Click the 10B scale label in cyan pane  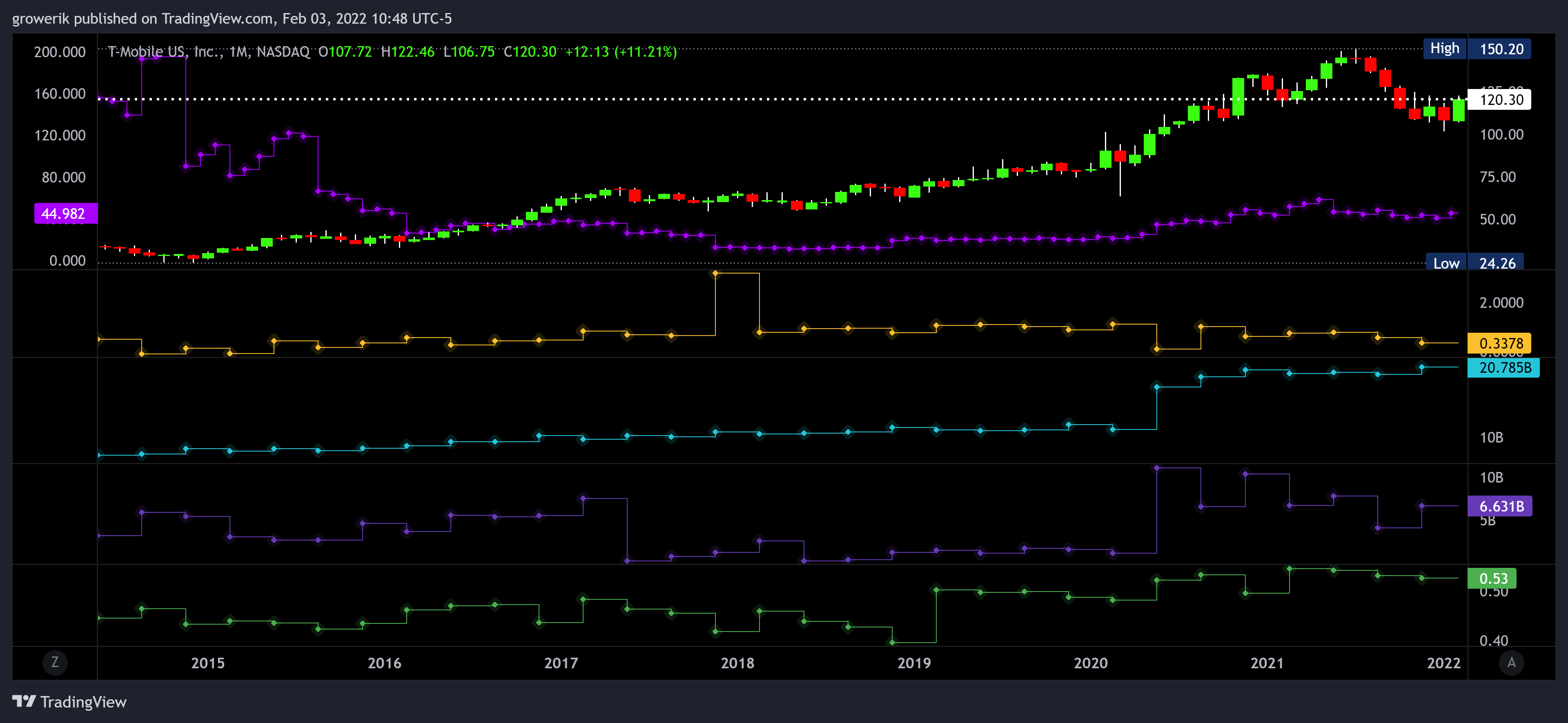pos(1491,438)
